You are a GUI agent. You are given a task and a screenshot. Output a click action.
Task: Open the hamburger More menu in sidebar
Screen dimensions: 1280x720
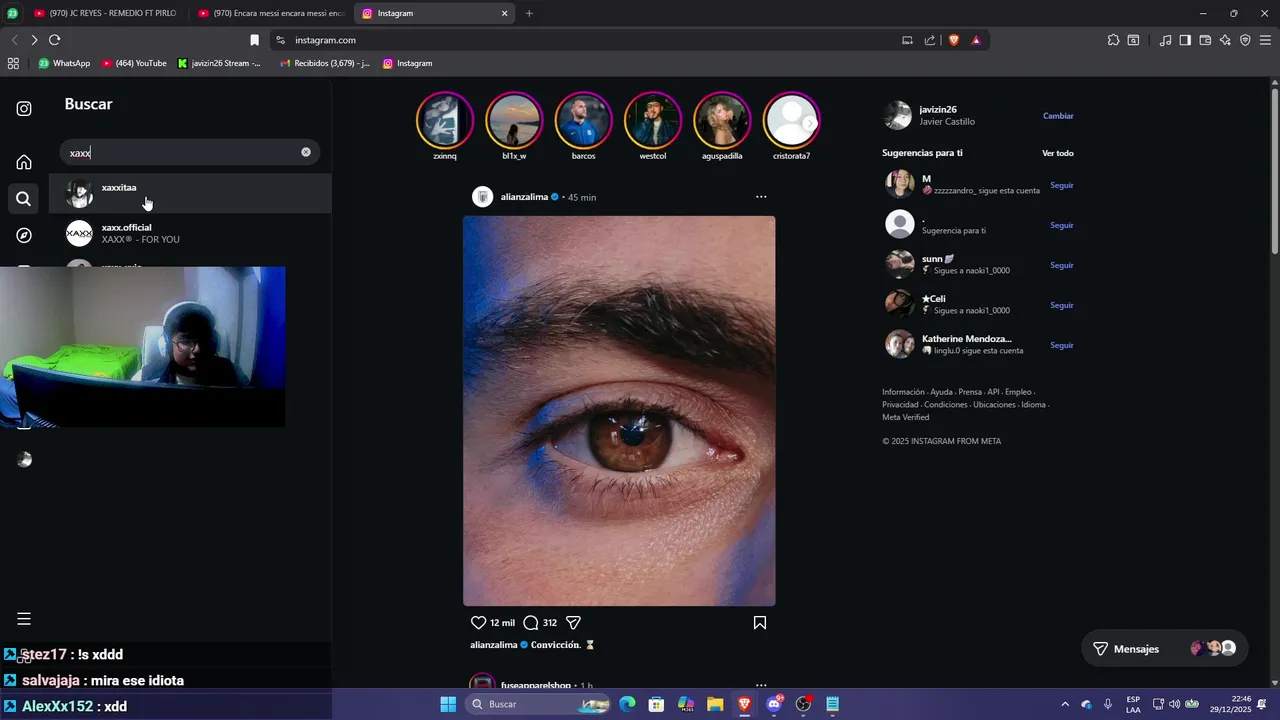click(x=24, y=619)
